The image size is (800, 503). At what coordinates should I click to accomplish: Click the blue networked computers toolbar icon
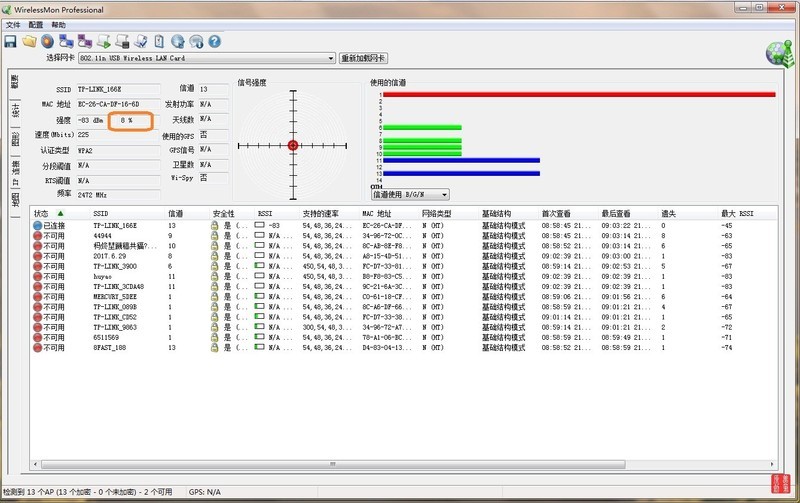(66, 41)
